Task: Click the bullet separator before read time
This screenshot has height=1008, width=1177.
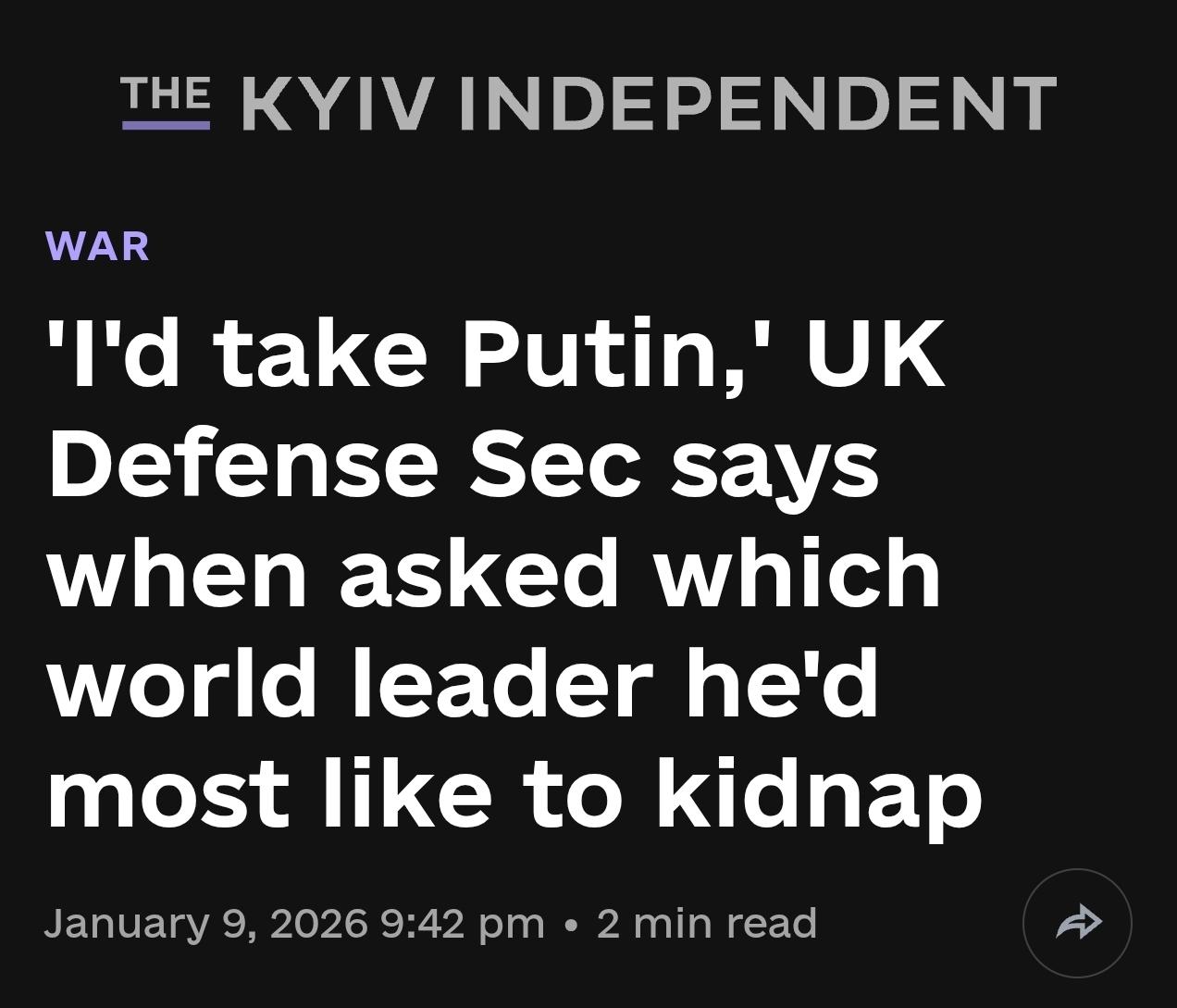Action: tap(571, 924)
